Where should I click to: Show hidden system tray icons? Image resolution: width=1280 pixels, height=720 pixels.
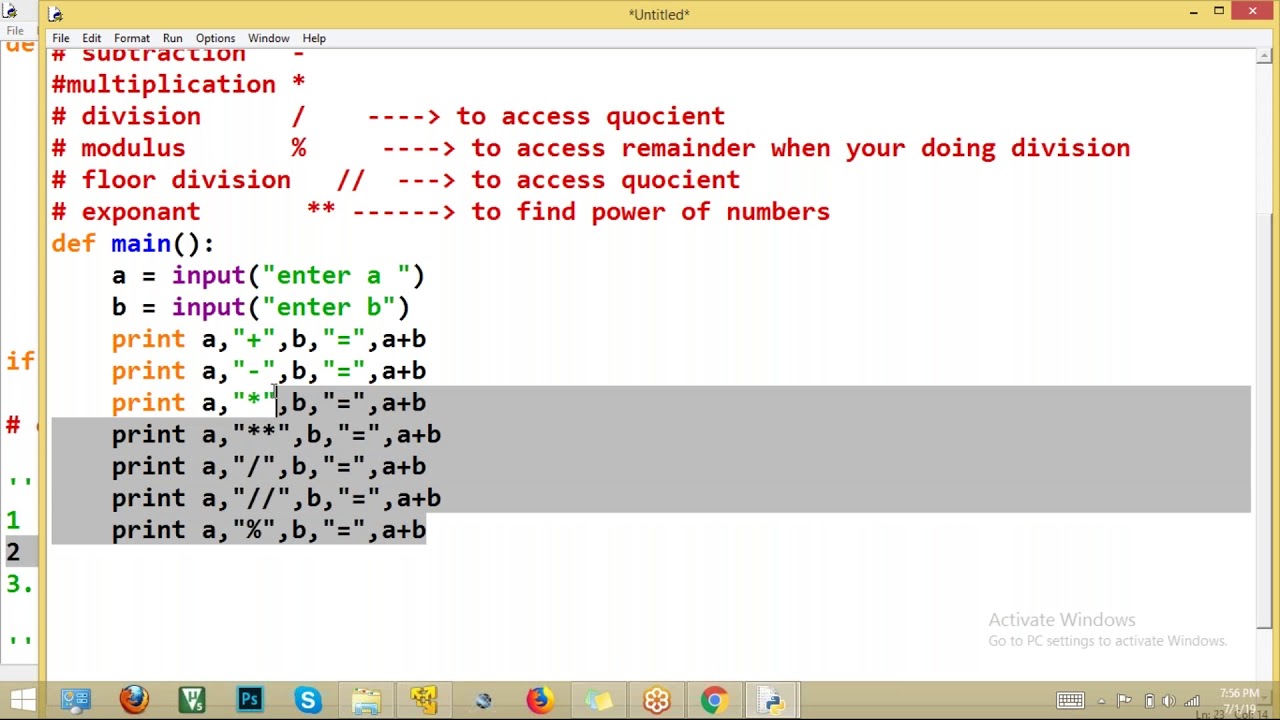click(1101, 701)
